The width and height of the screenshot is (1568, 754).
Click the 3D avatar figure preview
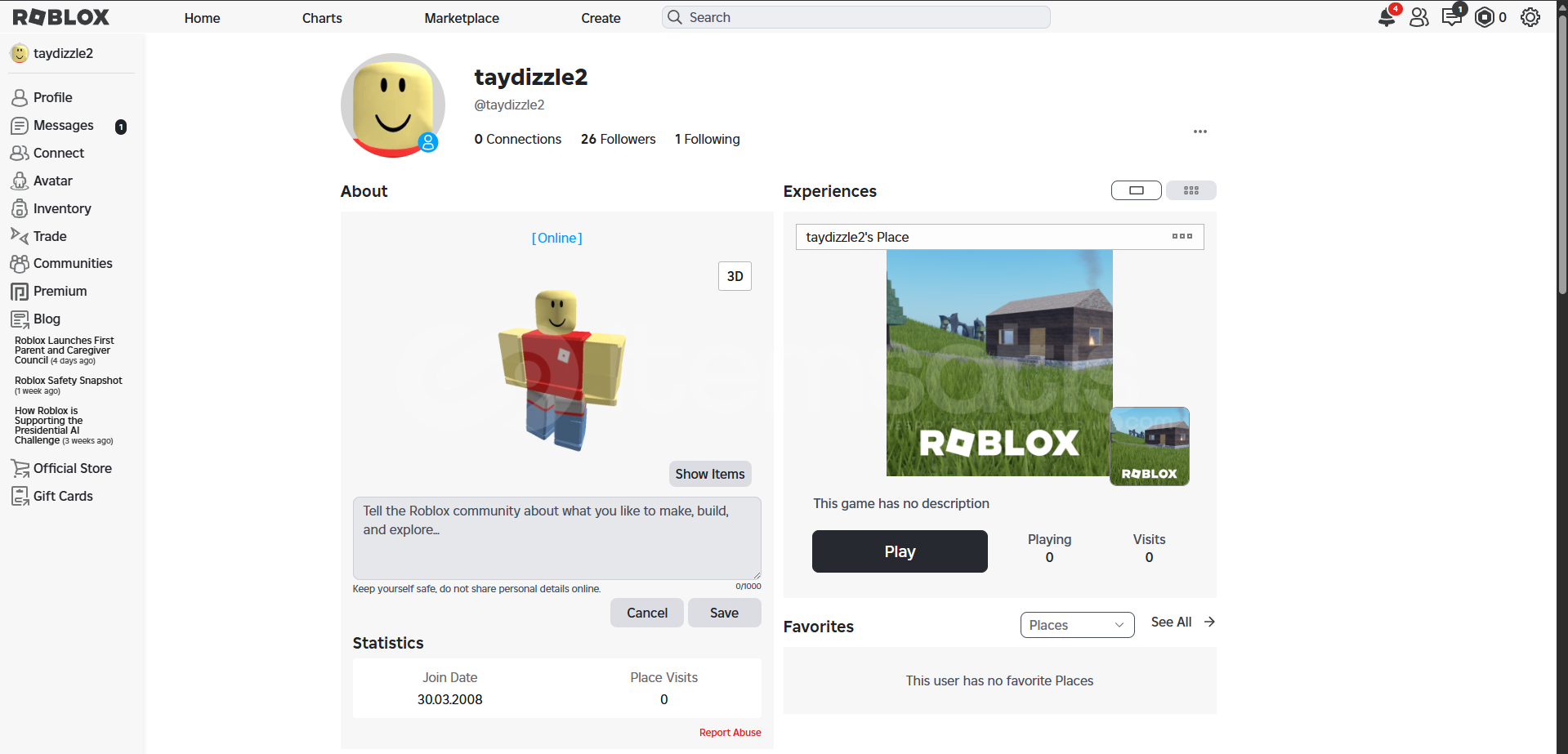(561, 369)
